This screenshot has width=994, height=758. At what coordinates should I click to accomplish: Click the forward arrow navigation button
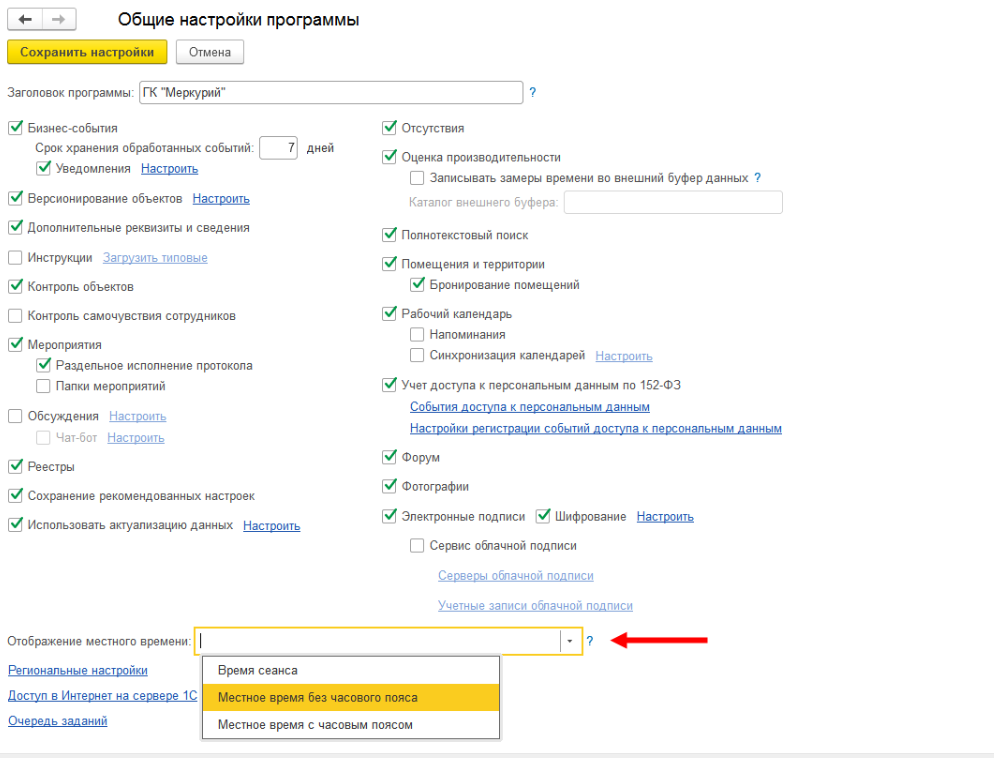pyautogui.click(x=59, y=20)
